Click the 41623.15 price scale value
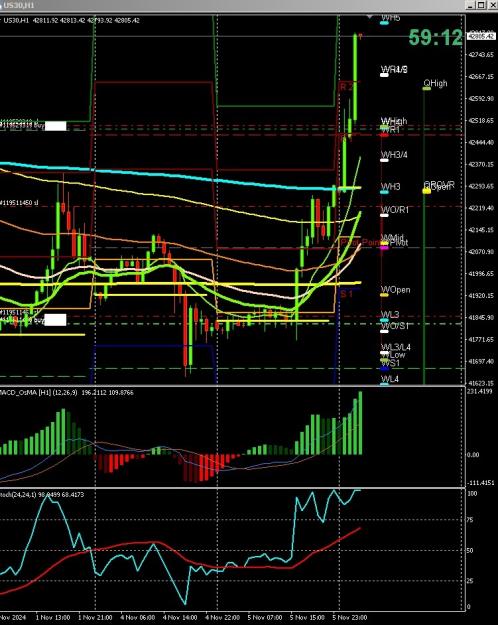 tap(481, 383)
